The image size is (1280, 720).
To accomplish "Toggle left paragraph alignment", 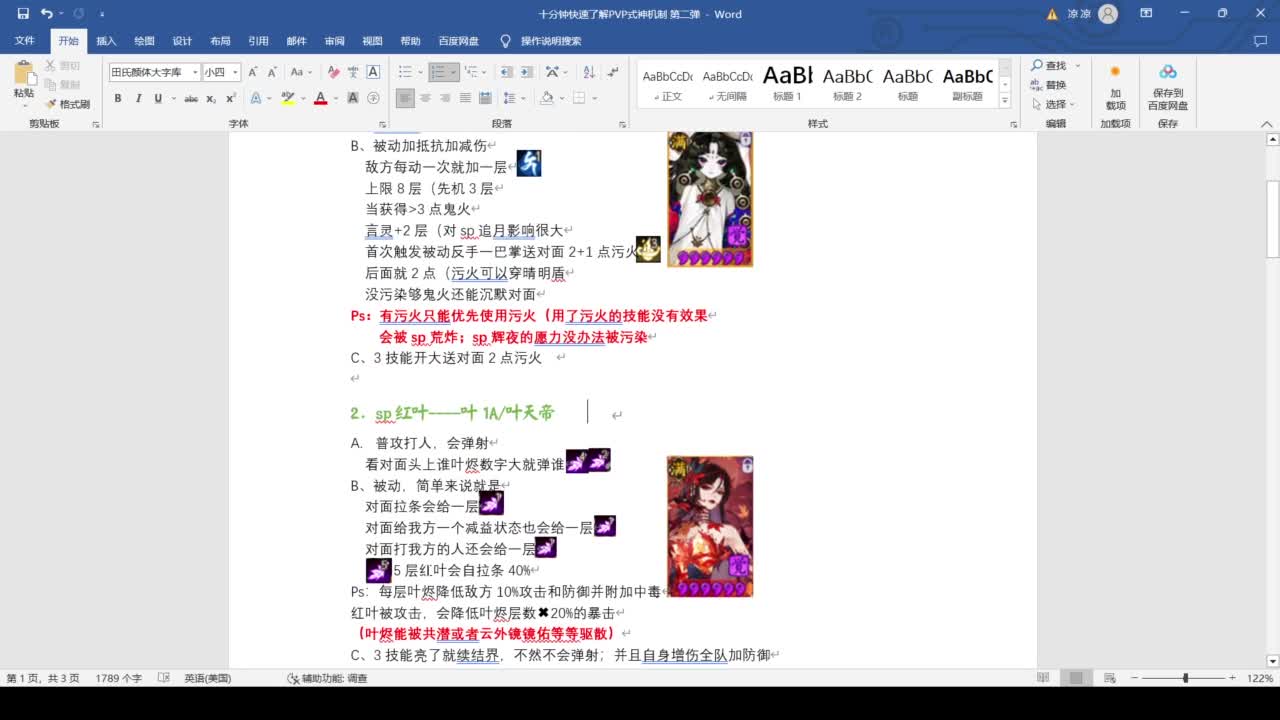I will pos(405,98).
